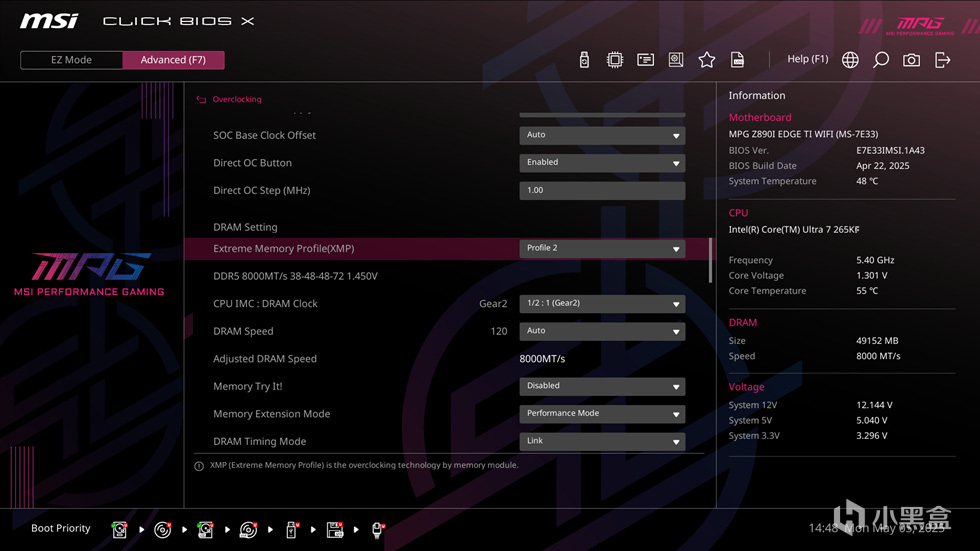
Task: Select the Advanced (F7) mode tab
Action: (x=173, y=60)
